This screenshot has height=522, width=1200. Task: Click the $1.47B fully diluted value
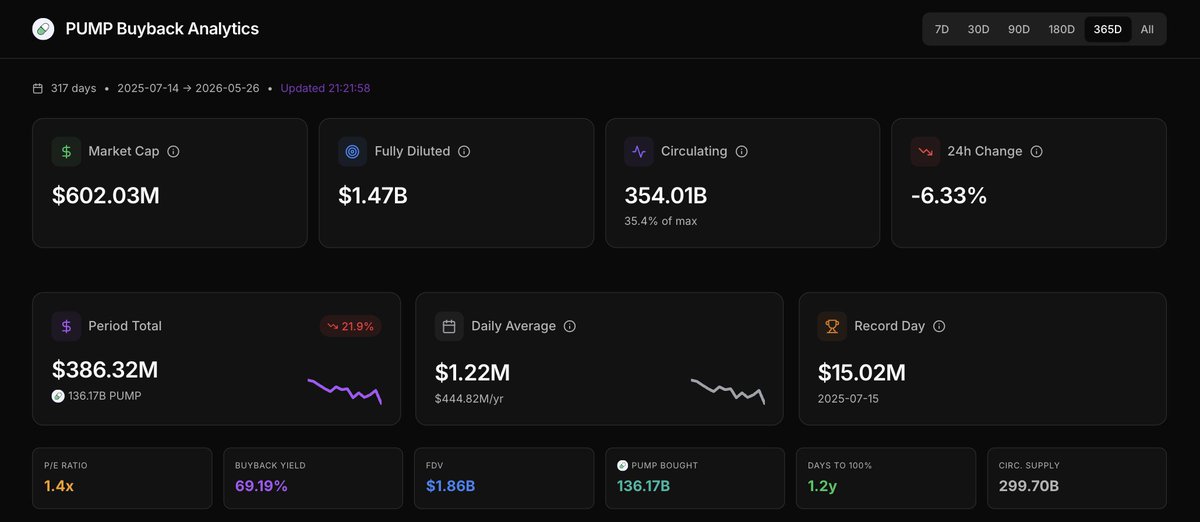[x=373, y=196]
